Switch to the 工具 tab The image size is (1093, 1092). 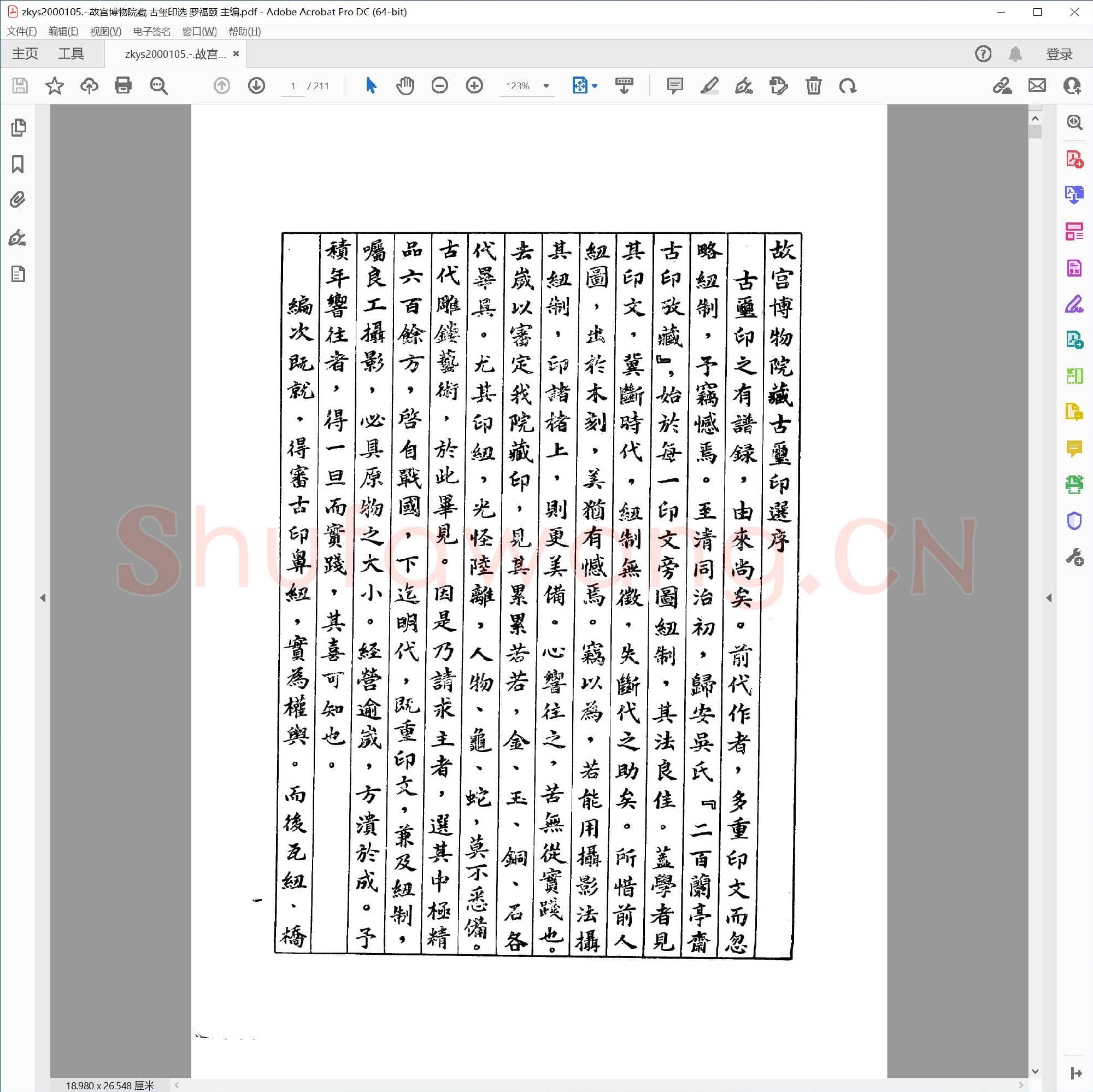(x=72, y=53)
